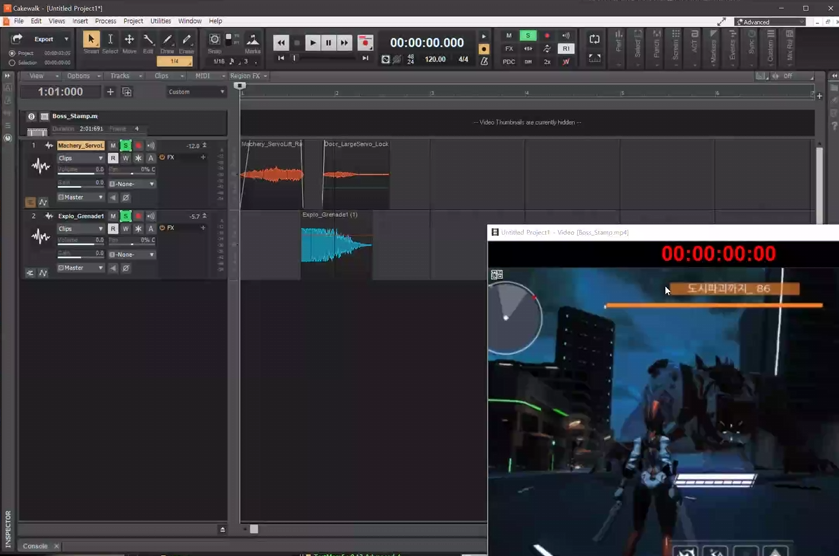
Task: Switch to the Console tab
Action: pos(35,546)
